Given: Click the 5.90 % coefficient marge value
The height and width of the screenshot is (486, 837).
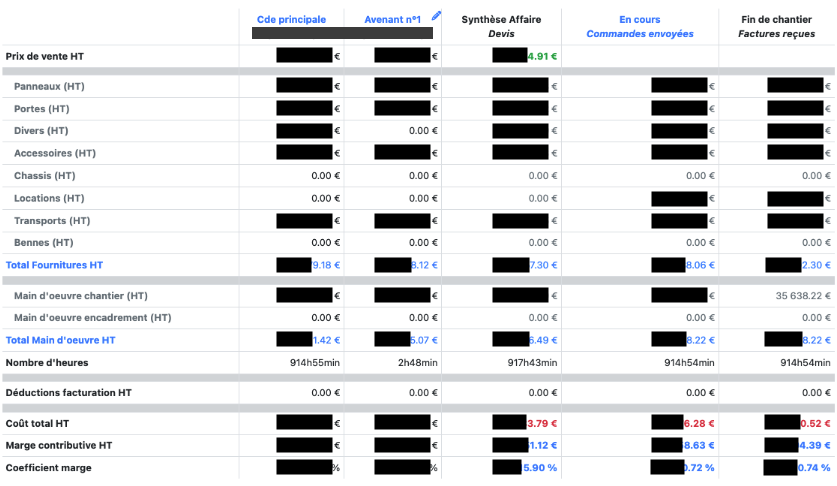Looking at the screenshot, I should [540, 468].
